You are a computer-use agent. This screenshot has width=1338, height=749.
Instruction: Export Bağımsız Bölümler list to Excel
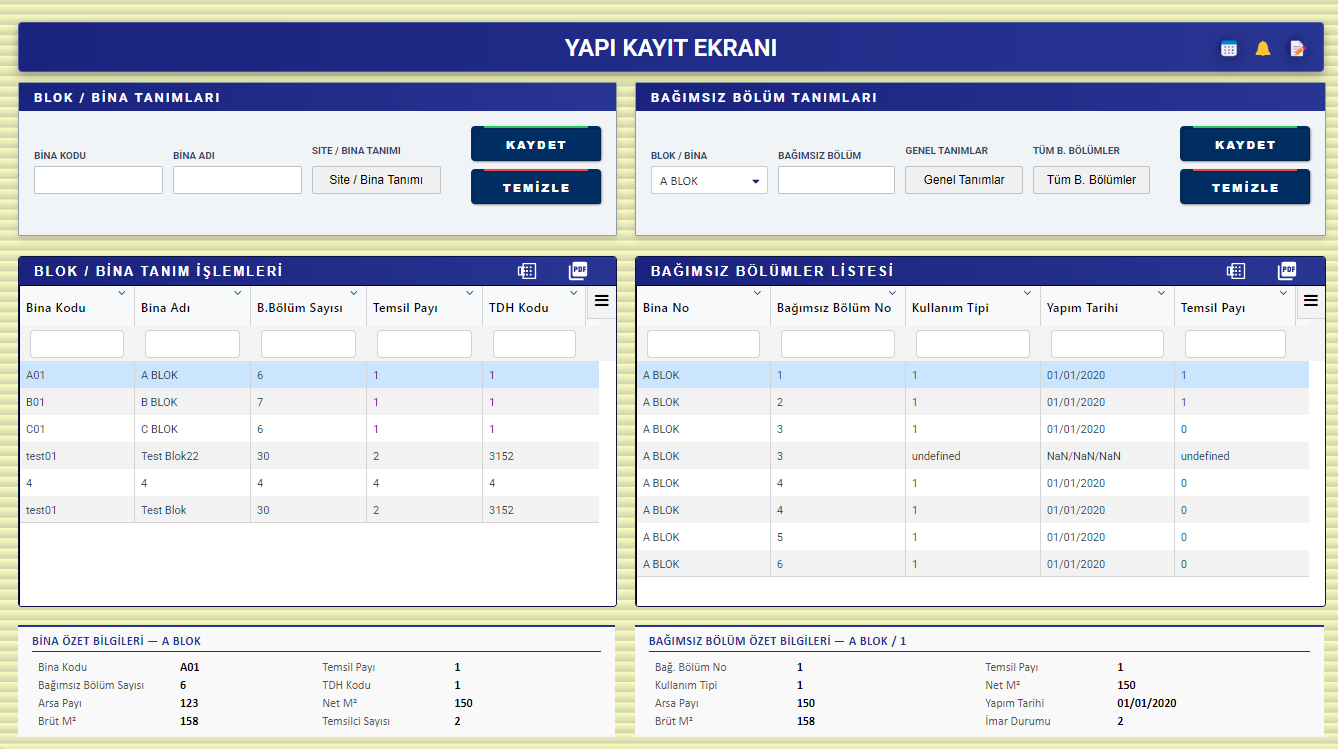coord(1236,271)
